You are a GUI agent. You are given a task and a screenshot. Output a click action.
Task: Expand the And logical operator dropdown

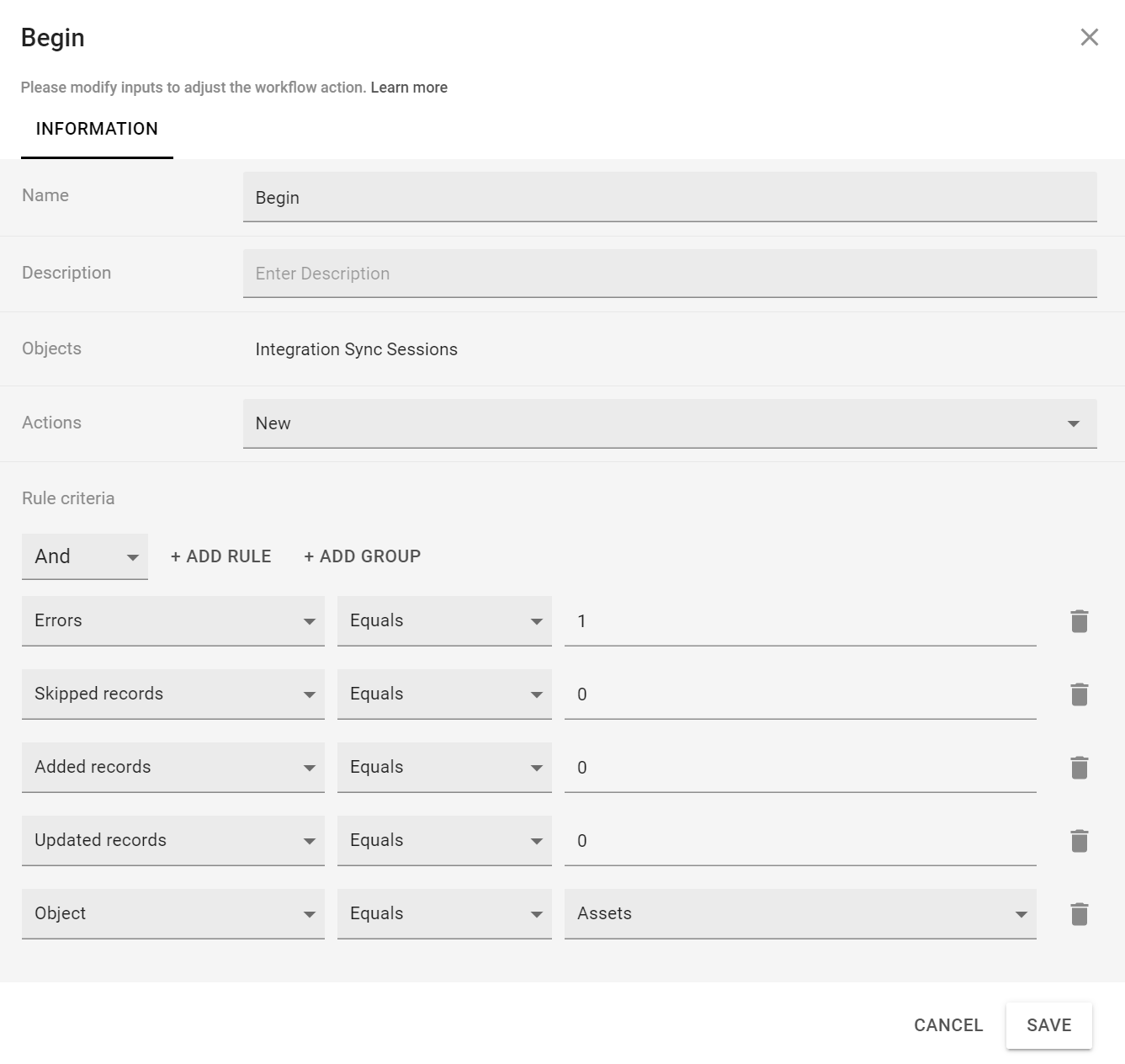point(85,556)
